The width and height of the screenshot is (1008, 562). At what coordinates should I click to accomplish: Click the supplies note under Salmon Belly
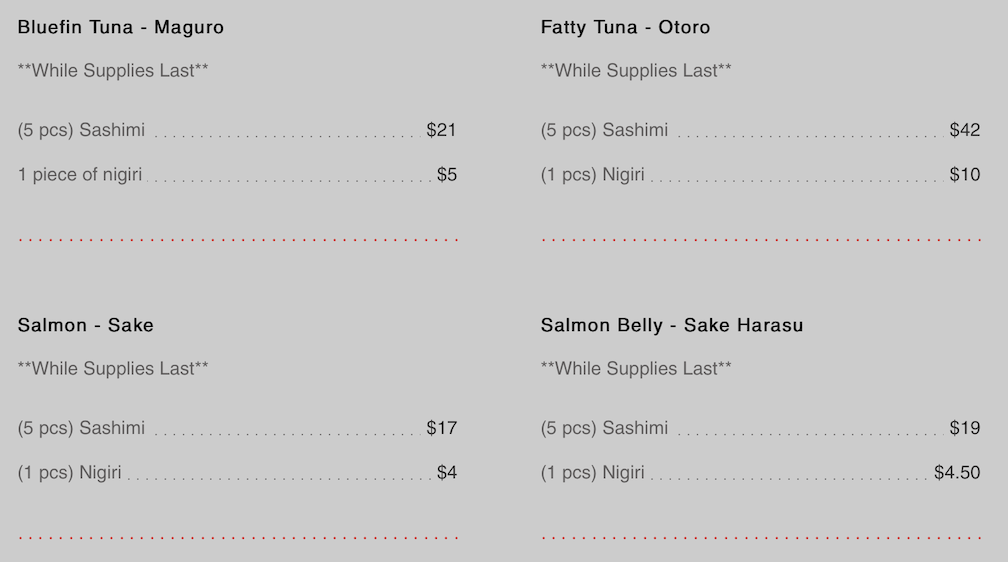coord(636,369)
